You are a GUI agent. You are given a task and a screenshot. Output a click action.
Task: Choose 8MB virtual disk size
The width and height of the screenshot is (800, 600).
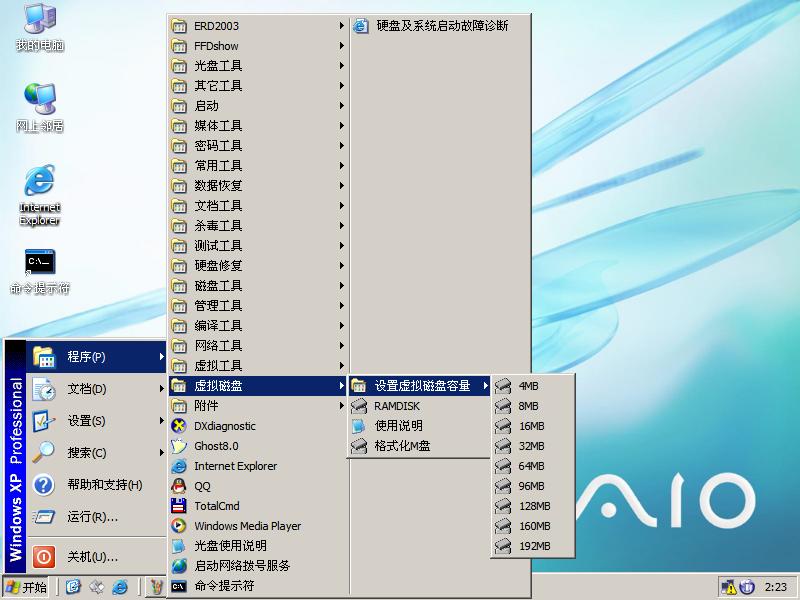click(x=533, y=406)
